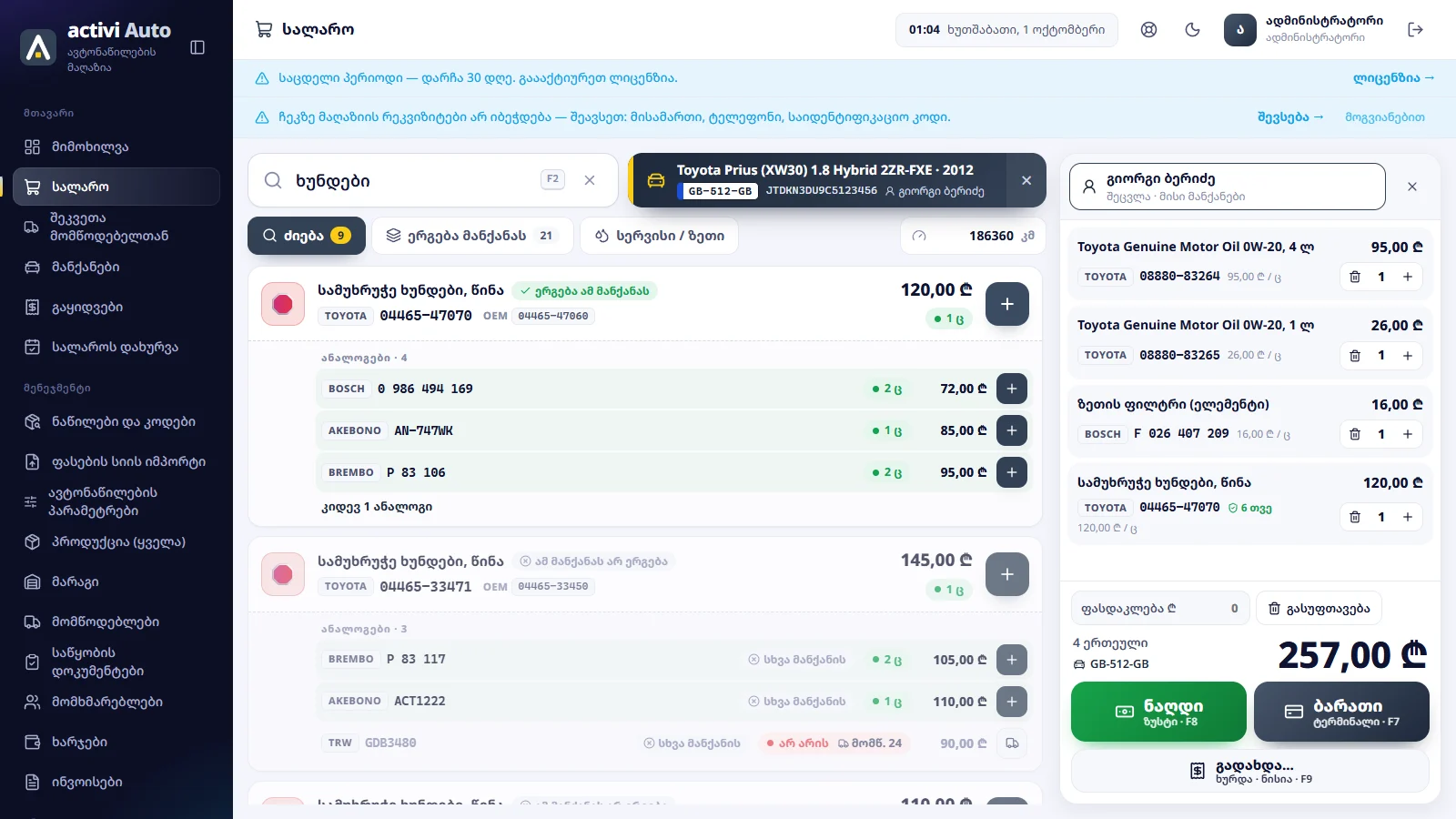Delete ზეთის ფილტრი from cart
1456x819 pixels.
click(x=1355, y=434)
